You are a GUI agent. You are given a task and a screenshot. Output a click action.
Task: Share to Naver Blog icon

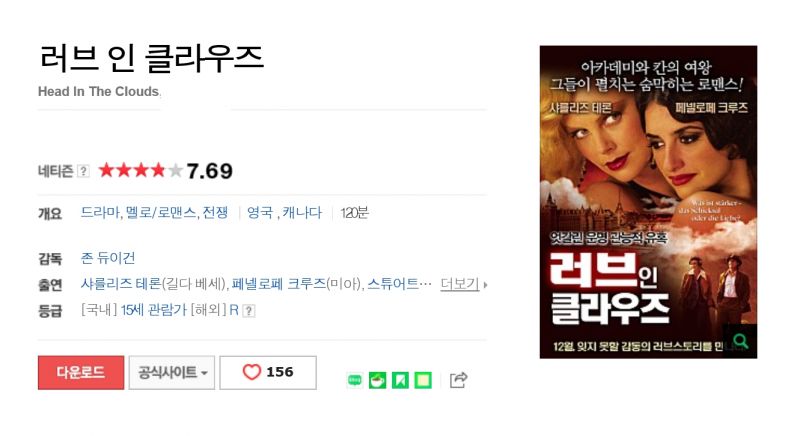(x=355, y=380)
